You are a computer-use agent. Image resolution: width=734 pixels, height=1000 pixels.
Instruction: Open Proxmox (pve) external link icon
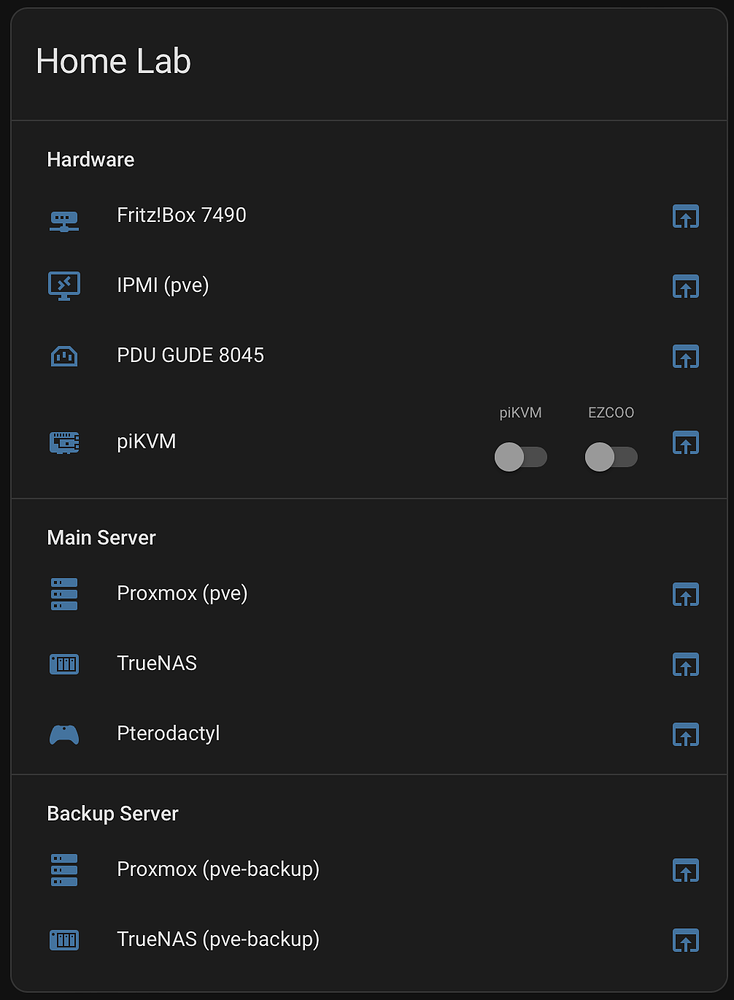[686, 594]
